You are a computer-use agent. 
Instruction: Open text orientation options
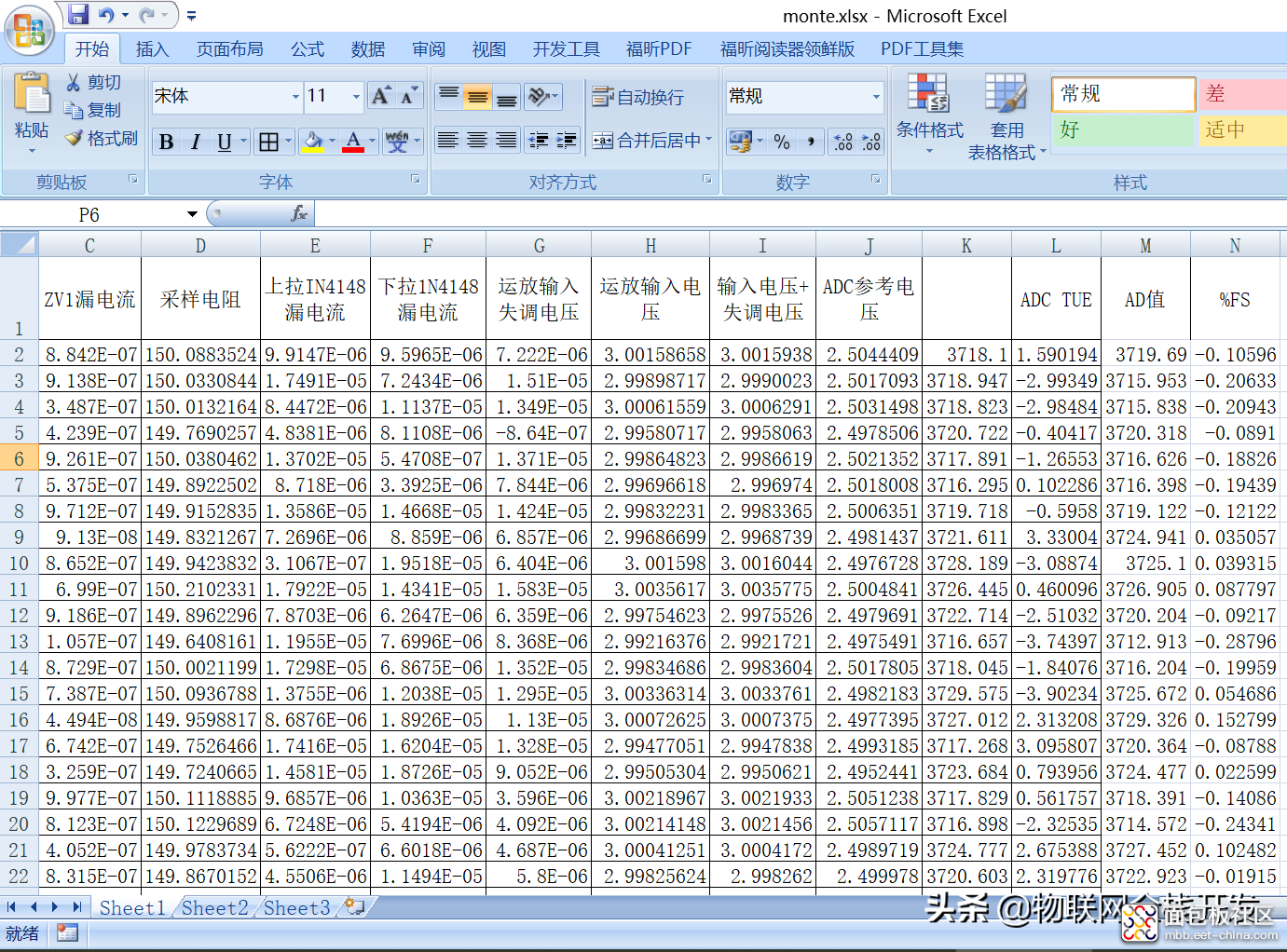click(543, 95)
